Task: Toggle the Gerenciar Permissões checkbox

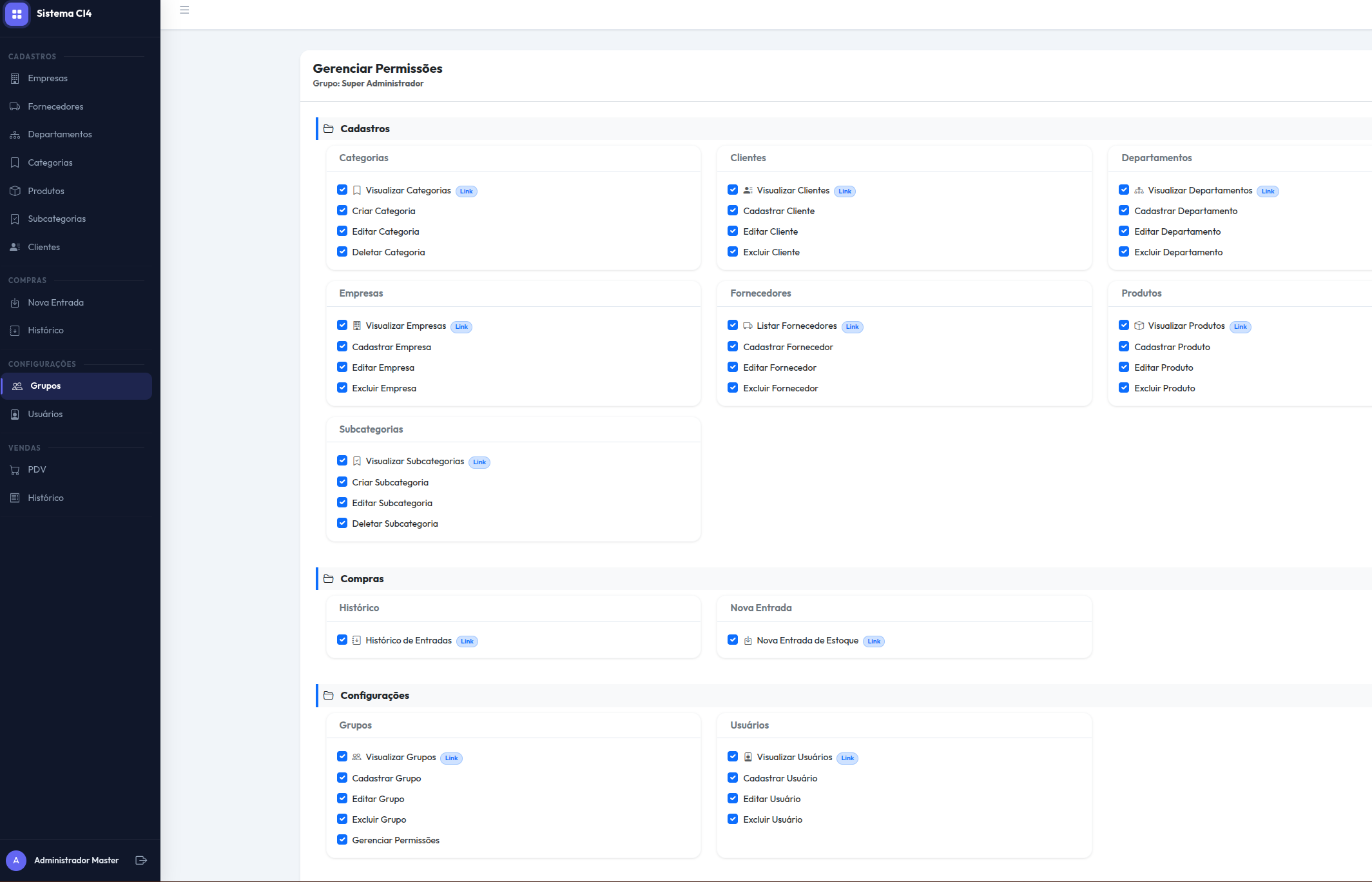Action: coord(342,840)
